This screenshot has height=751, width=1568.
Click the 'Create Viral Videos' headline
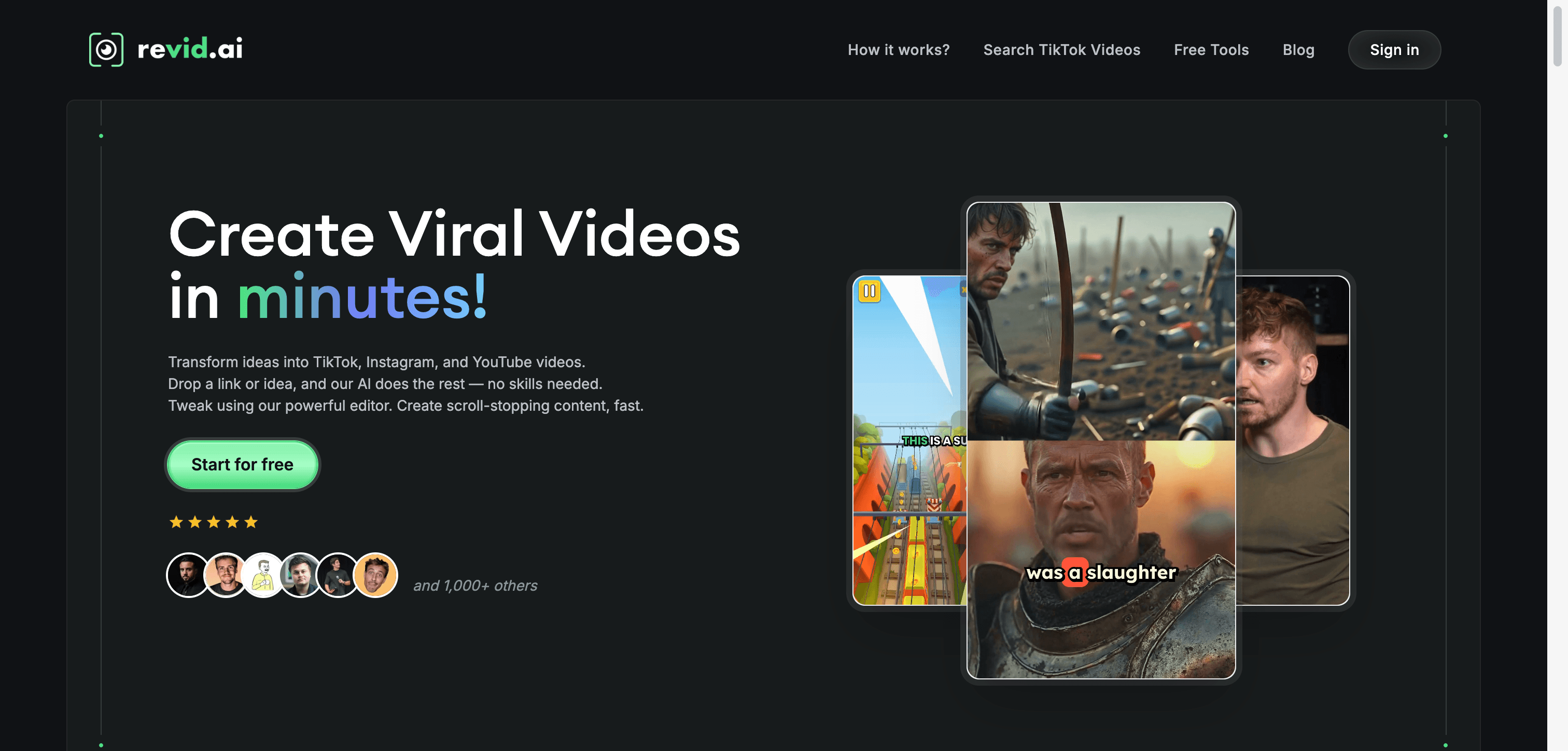pos(454,234)
